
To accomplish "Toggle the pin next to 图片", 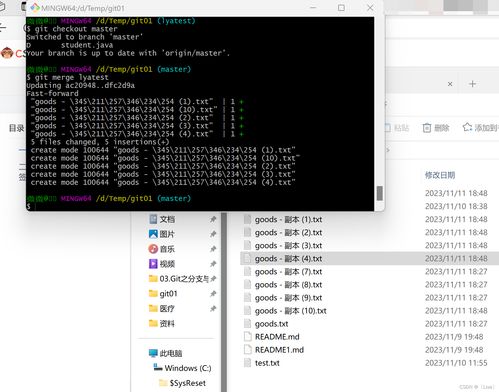I will (x=213, y=234).
